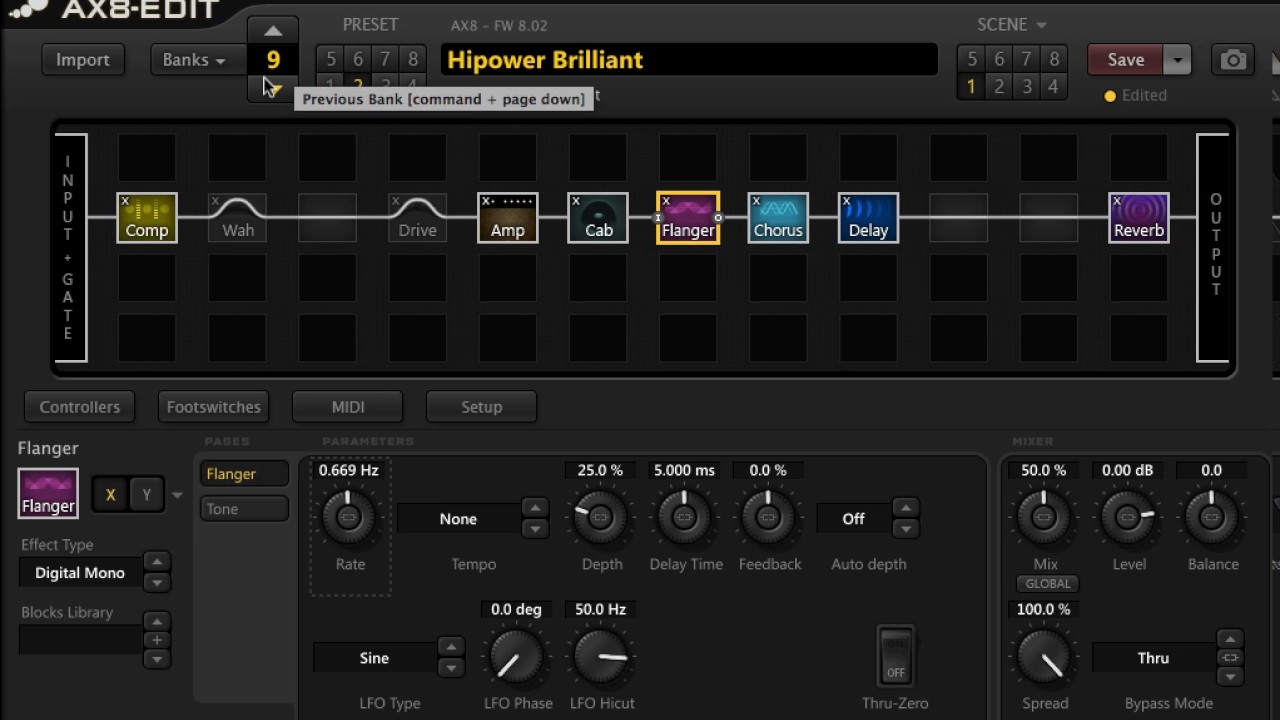
Task: Open the Footswitches panel
Action: point(214,407)
